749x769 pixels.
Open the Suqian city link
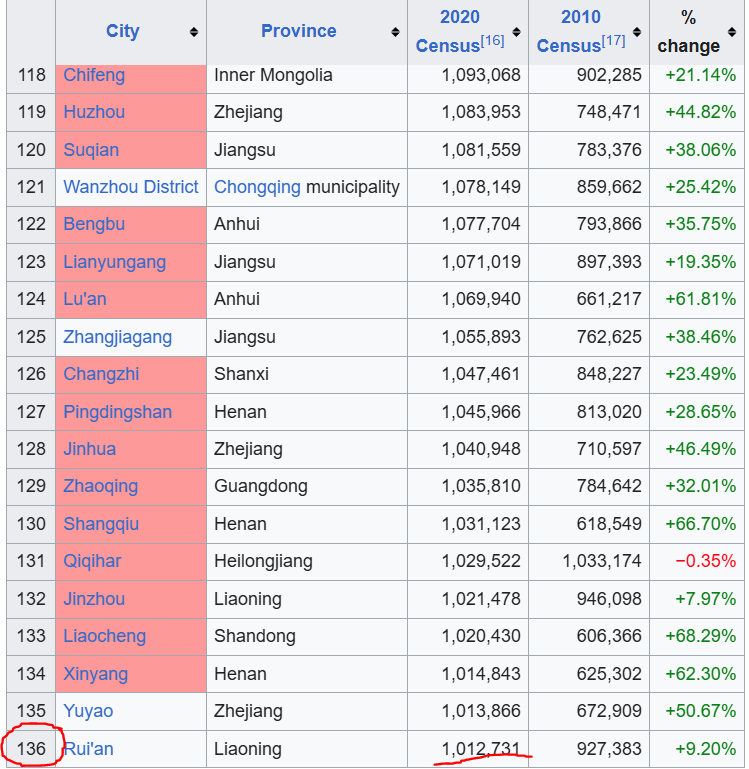click(x=91, y=150)
